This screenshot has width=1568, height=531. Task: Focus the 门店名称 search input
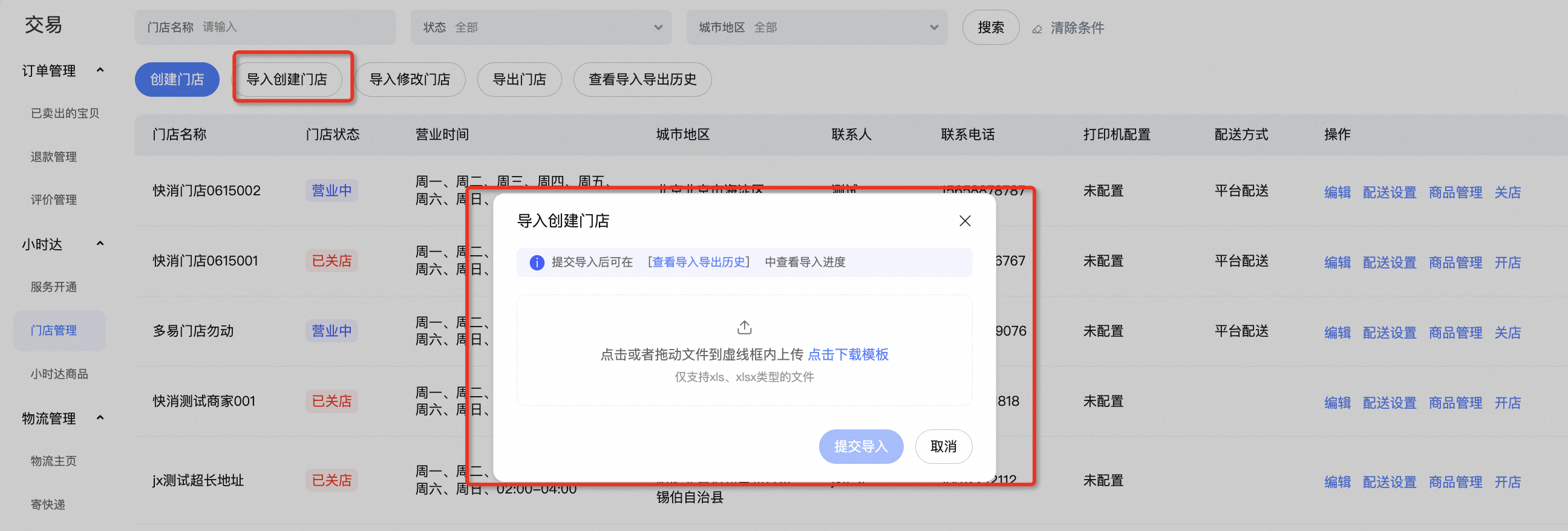(266, 27)
